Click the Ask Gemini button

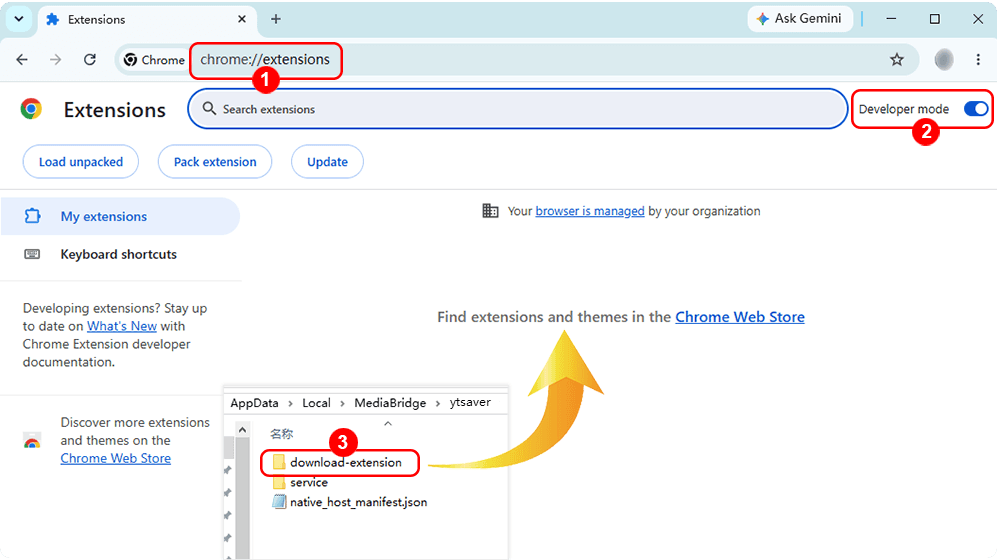(x=800, y=18)
